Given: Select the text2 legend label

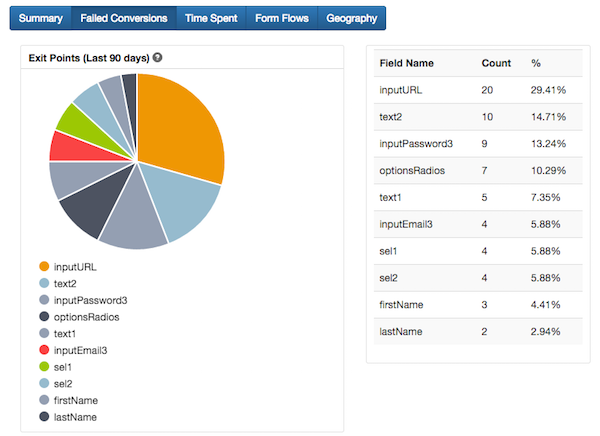Looking at the screenshot, I should pos(65,284).
